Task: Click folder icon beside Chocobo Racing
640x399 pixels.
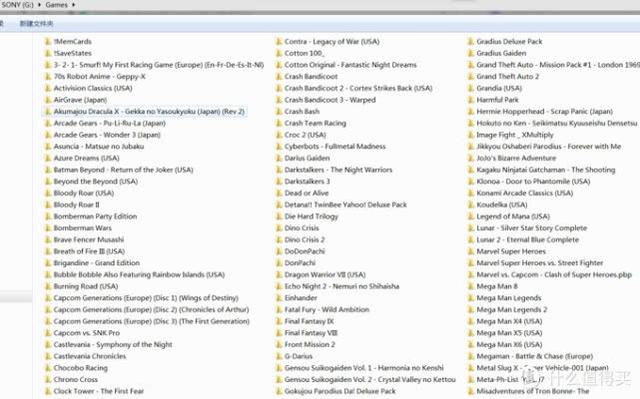Action: pyautogui.click(x=48, y=368)
